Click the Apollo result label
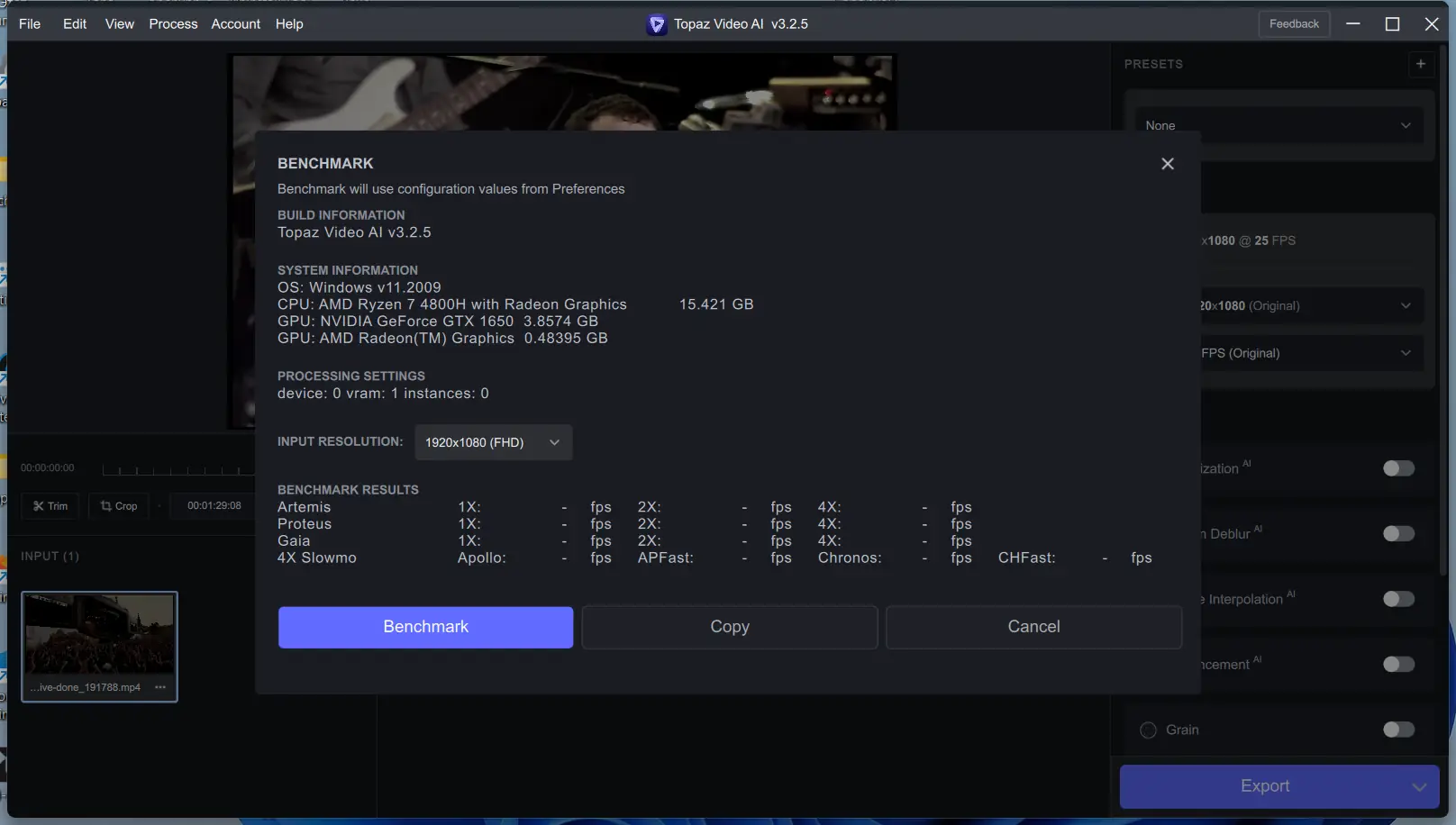The height and width of the screenshot is (825, 1456). [x=482, y=558]
